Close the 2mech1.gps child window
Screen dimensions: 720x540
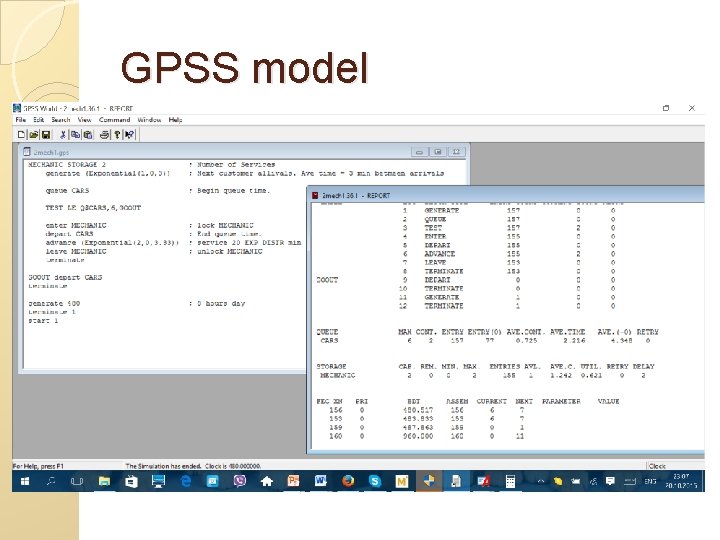(x=456, y=152)
